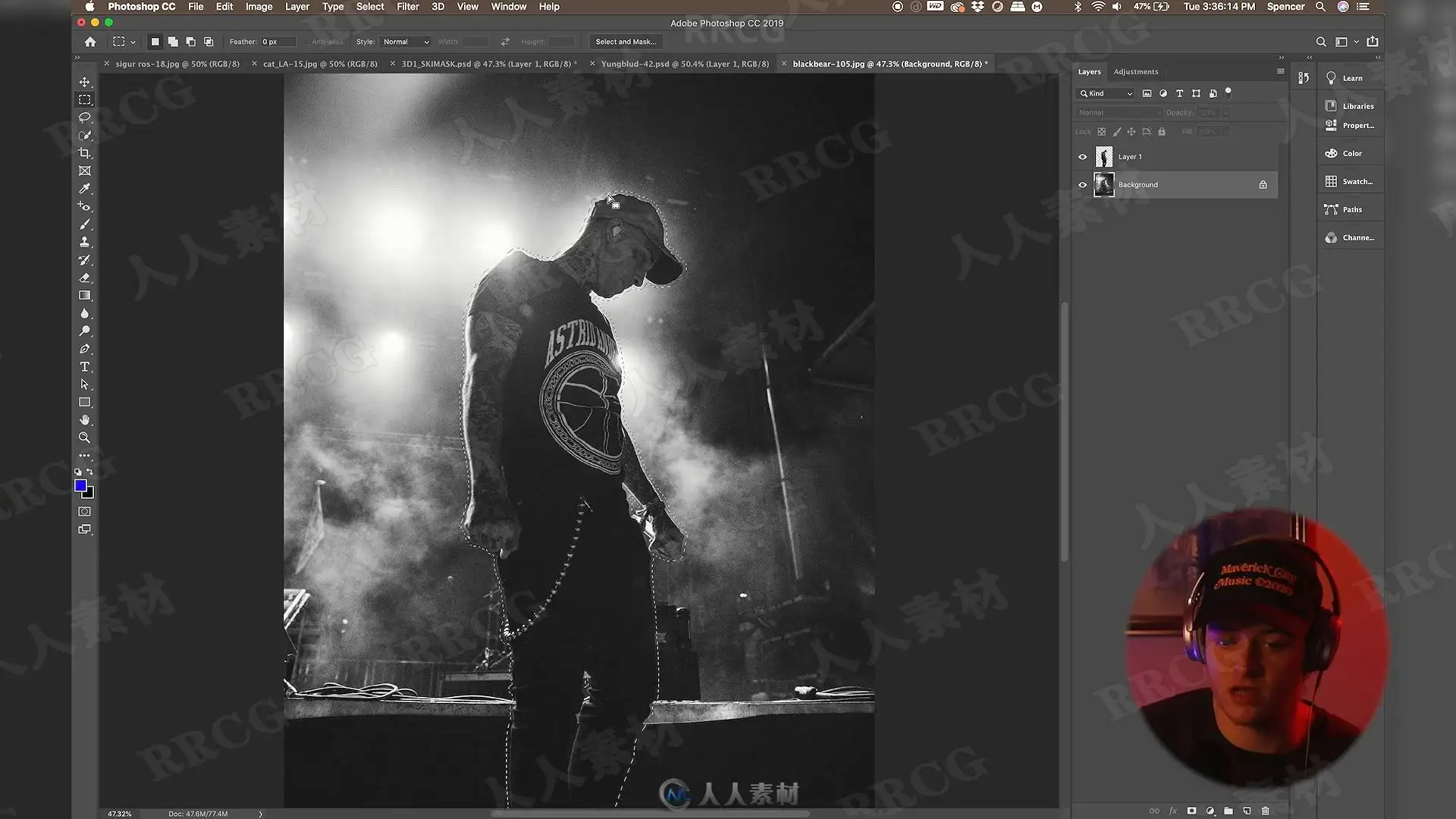Open the History panel icon
Viewport: 1456px width, 819px height.
click(x=1304, y=78)
